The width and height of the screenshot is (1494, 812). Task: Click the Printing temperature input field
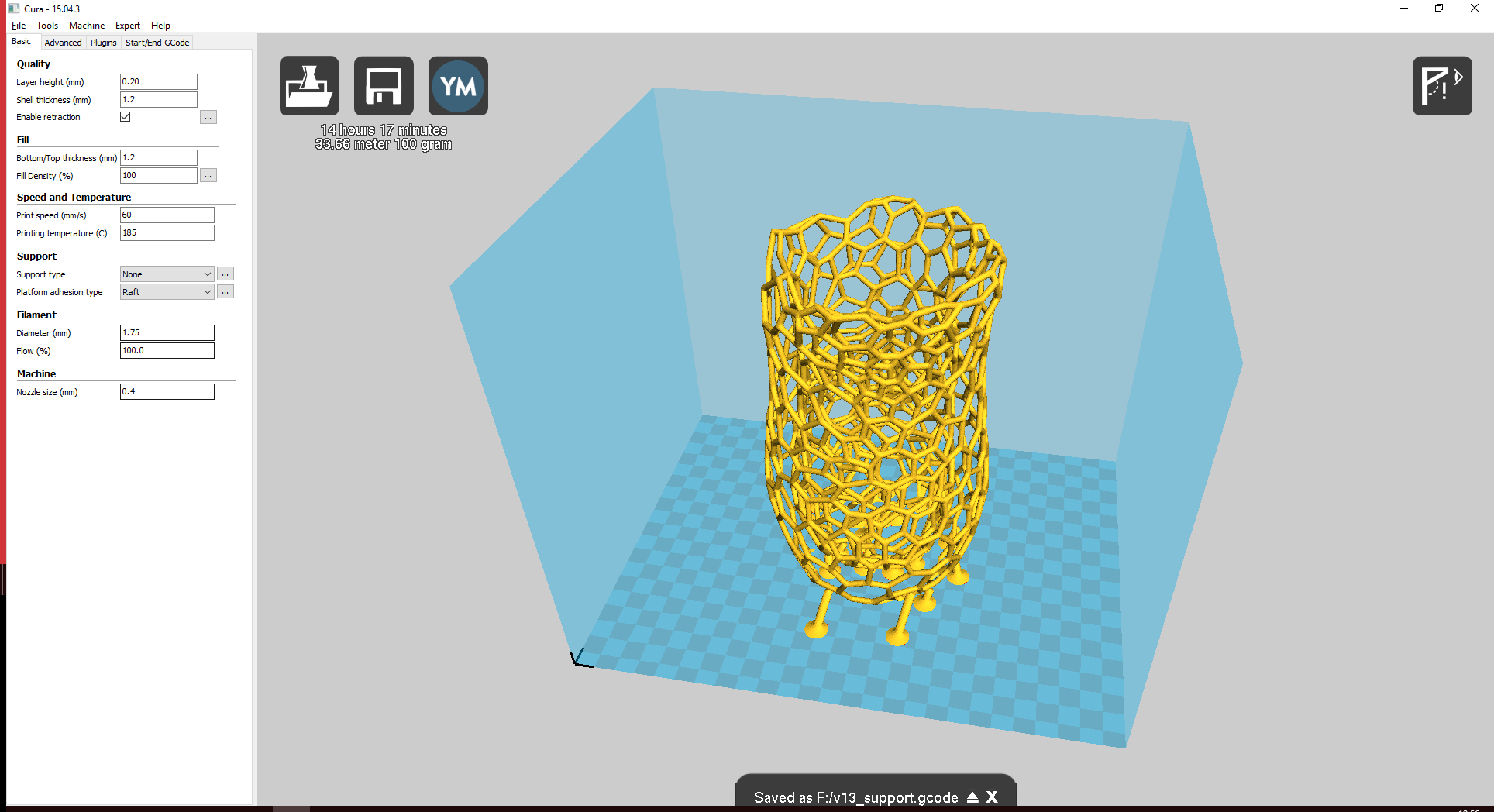tap(167, 232)
